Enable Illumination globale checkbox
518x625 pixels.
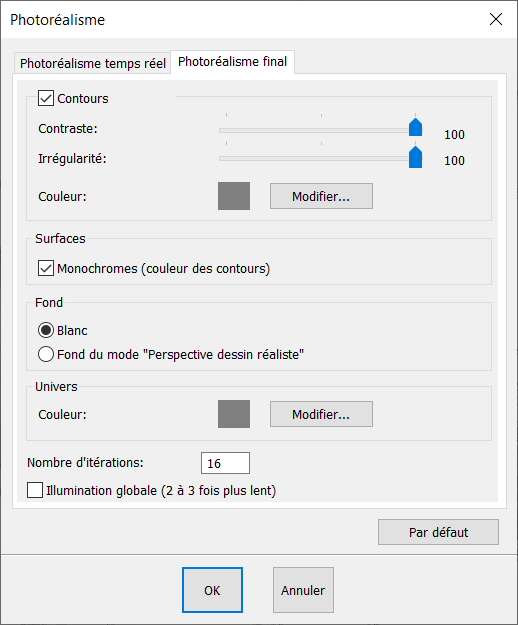[x=35, y=490]
